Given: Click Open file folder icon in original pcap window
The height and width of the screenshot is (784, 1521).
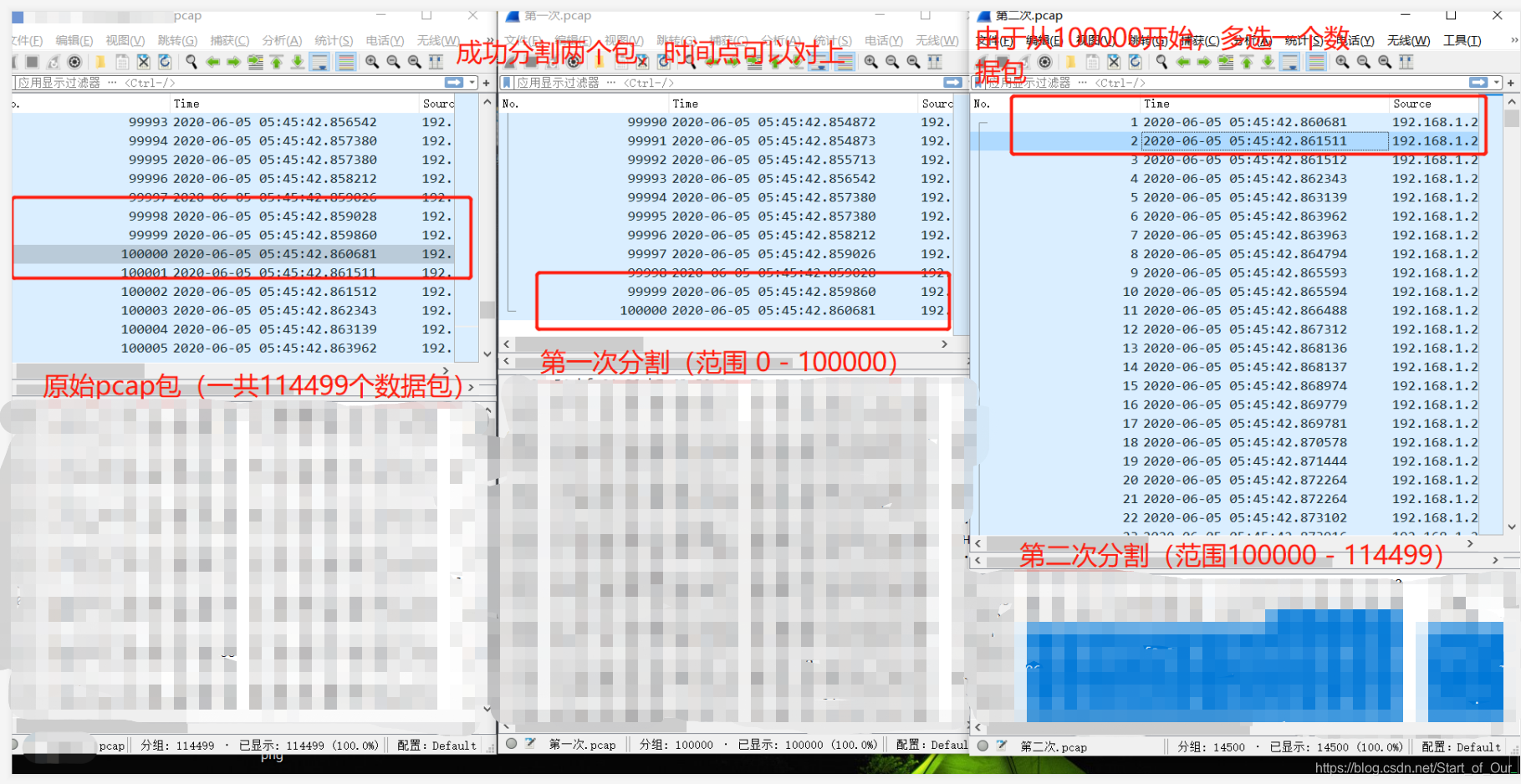Looking at the screenshot, I should pos(100,62).
